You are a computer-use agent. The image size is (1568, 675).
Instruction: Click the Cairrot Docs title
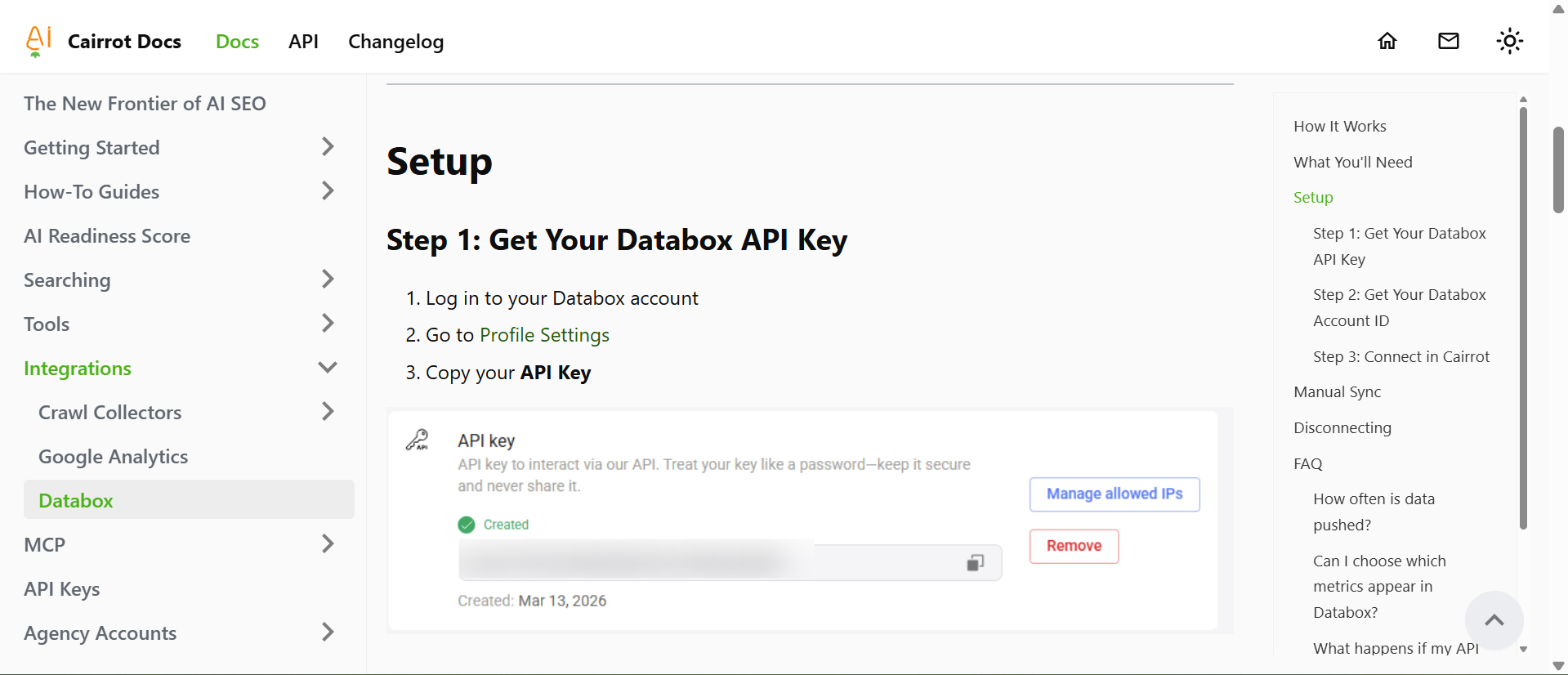(124, 42)
